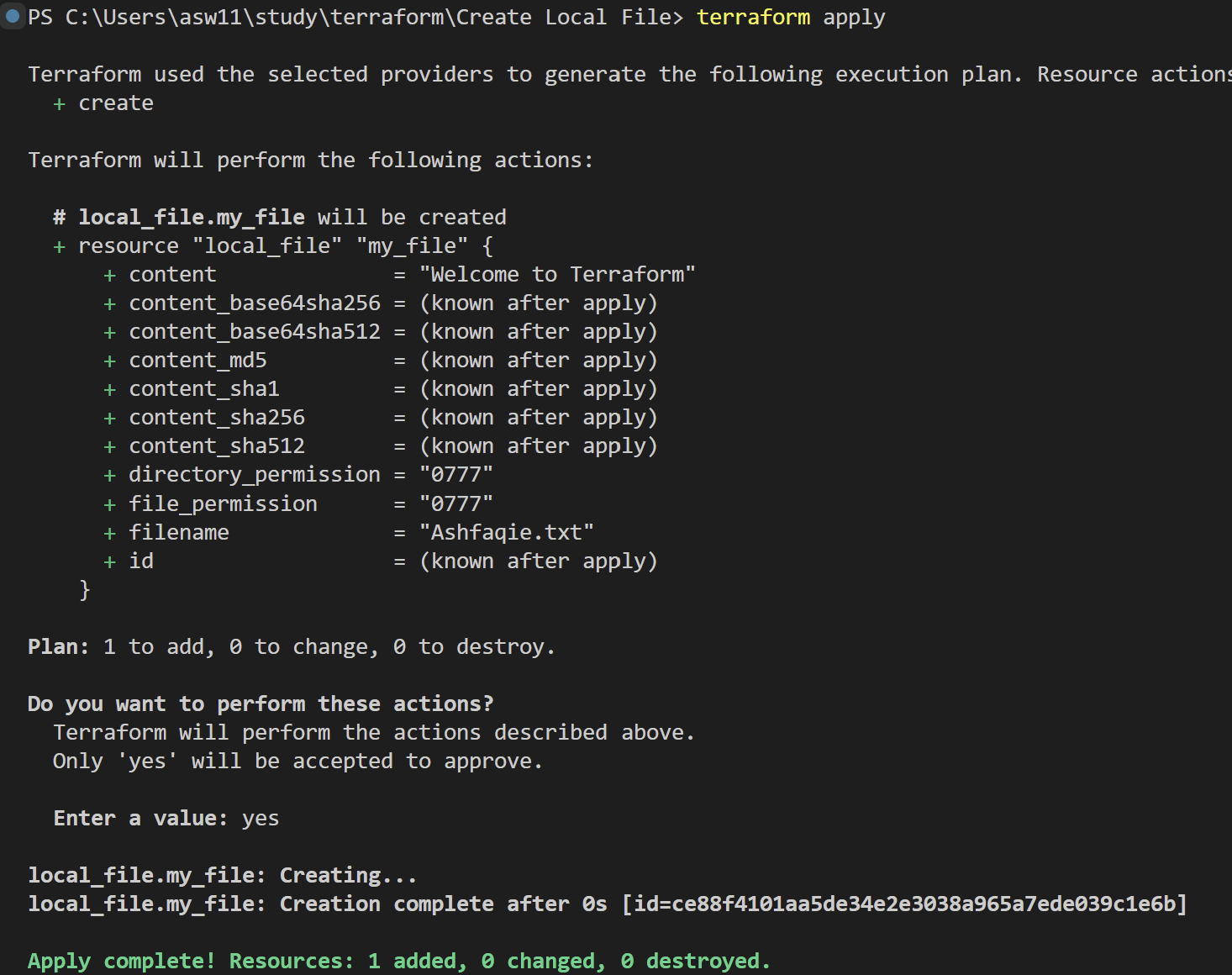Click the content_sha256 attribute row
The width and height of the screenshot is (1232, 975).
(x=381, y=418)
